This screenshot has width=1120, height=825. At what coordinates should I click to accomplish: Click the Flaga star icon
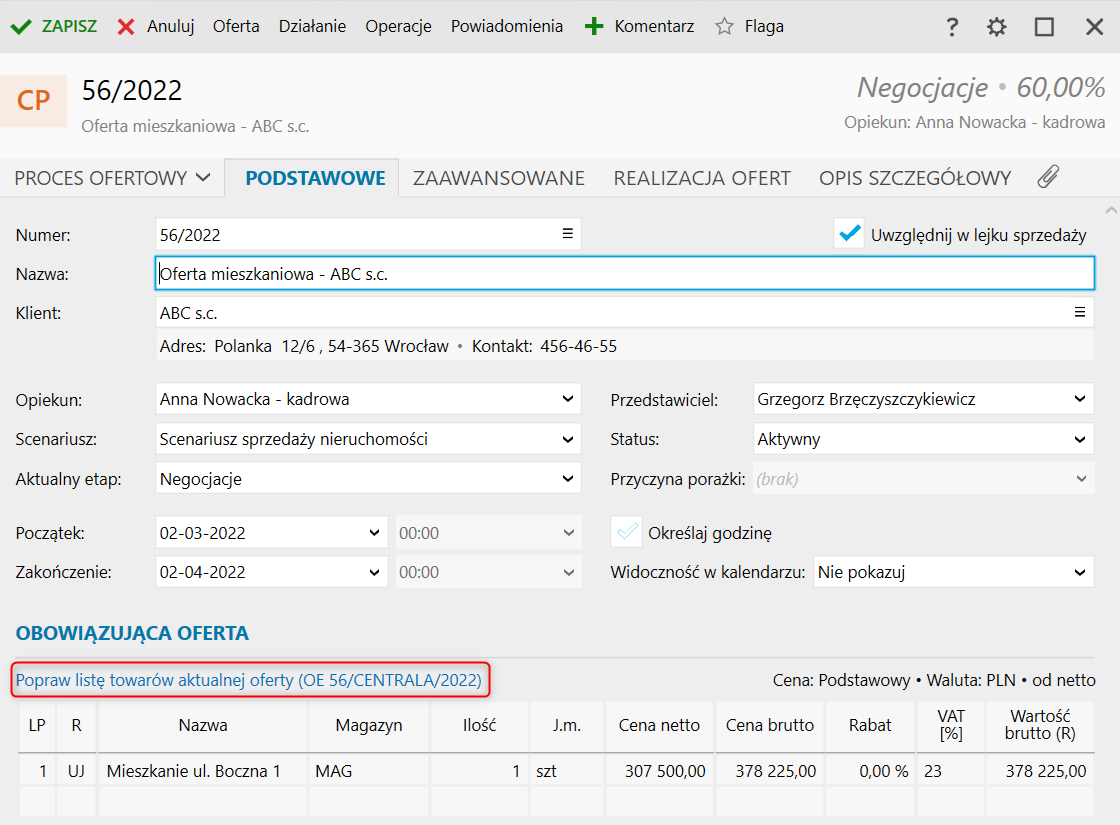725,27
